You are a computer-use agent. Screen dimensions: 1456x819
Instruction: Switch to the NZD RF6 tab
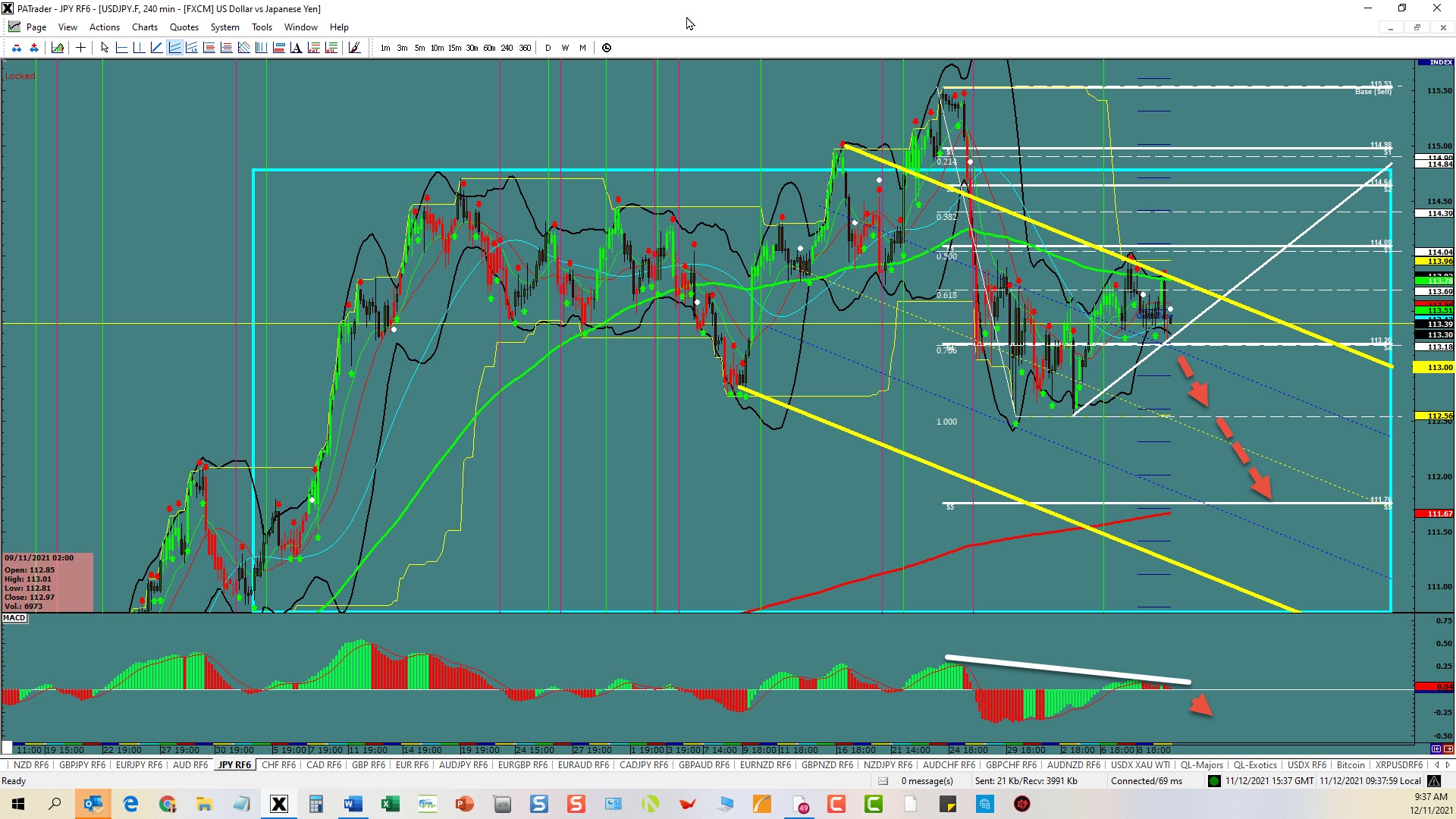pyautogui.click(x=30, y=764)
